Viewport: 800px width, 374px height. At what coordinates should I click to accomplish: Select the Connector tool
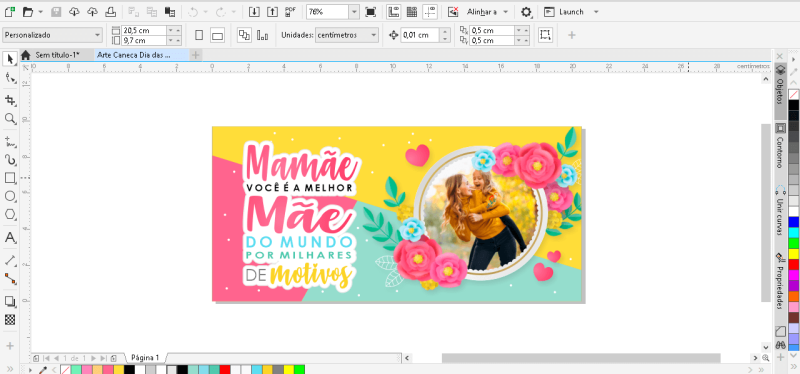(x=10, y=279)
